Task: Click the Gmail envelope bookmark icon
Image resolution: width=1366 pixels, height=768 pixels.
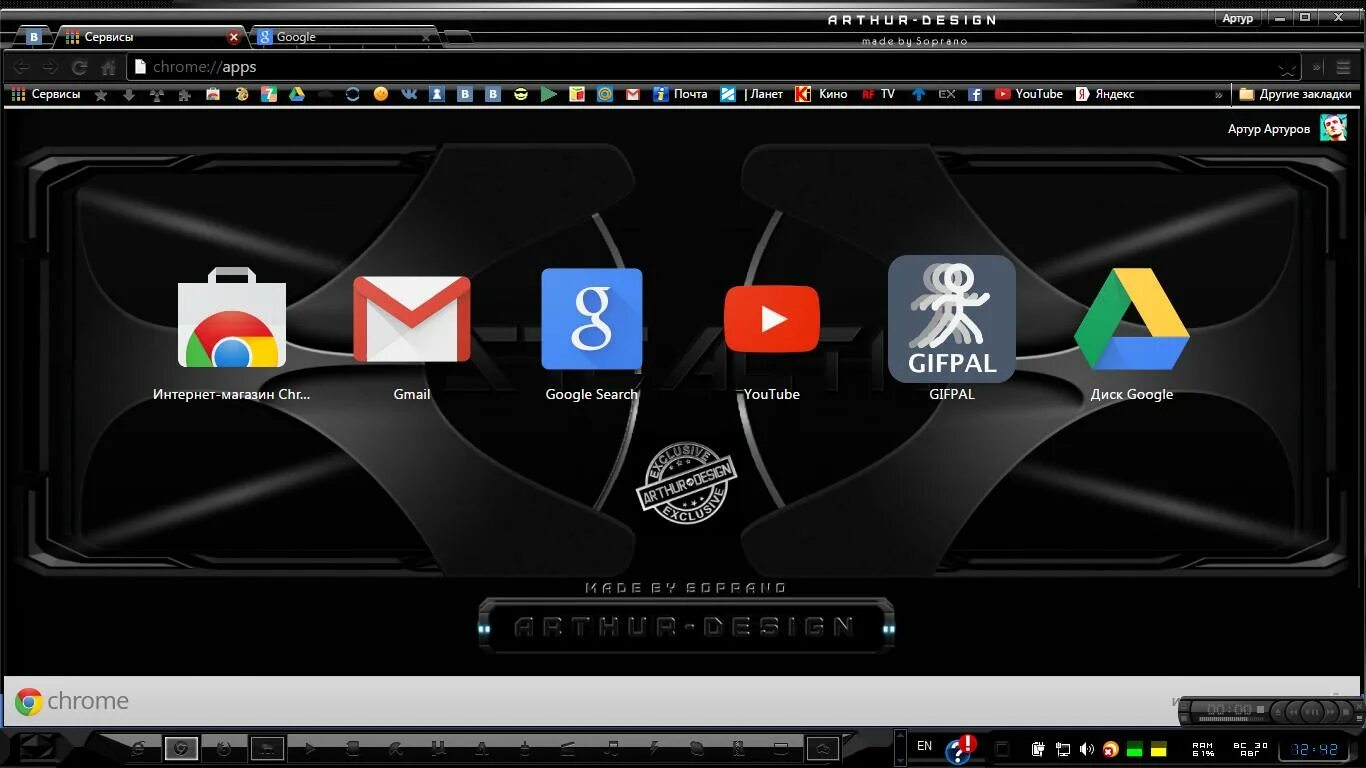Action: point(633,94)
